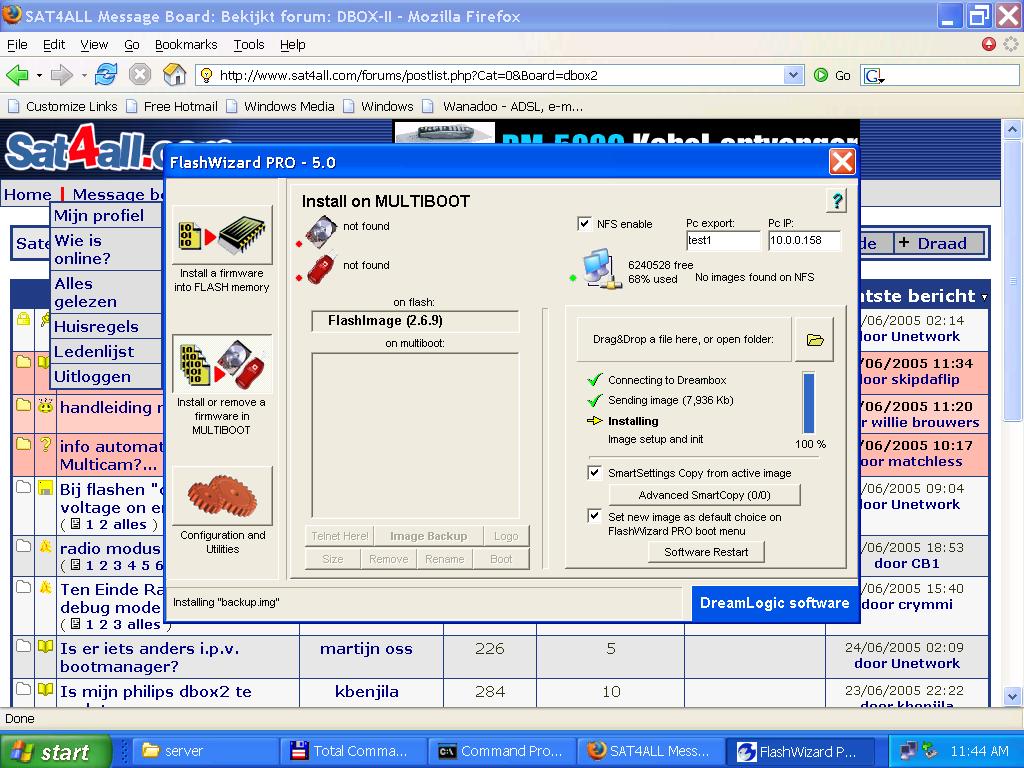The width and height of the screenshot is (1024, 768).
Task: Open thread 'Is er iets anders i.p.v. bootmanager?'
Action: pos(150,657)
